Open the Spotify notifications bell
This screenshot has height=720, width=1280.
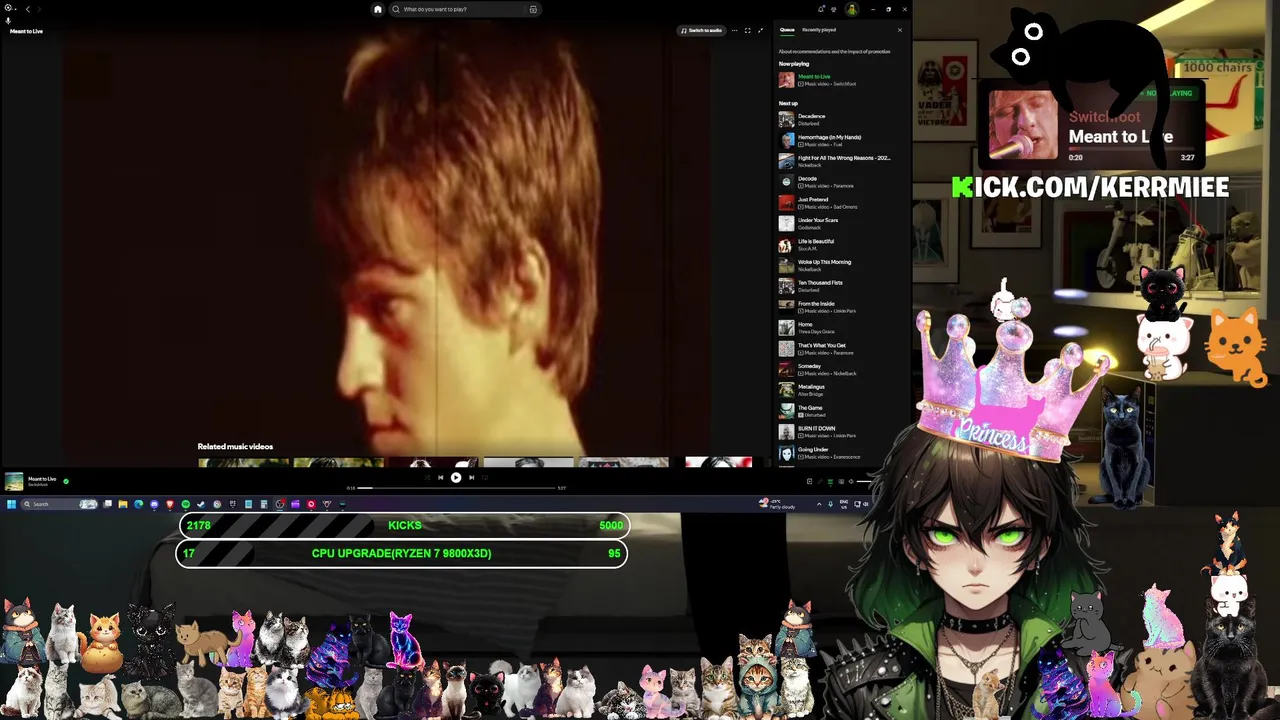tap(821, 9)
